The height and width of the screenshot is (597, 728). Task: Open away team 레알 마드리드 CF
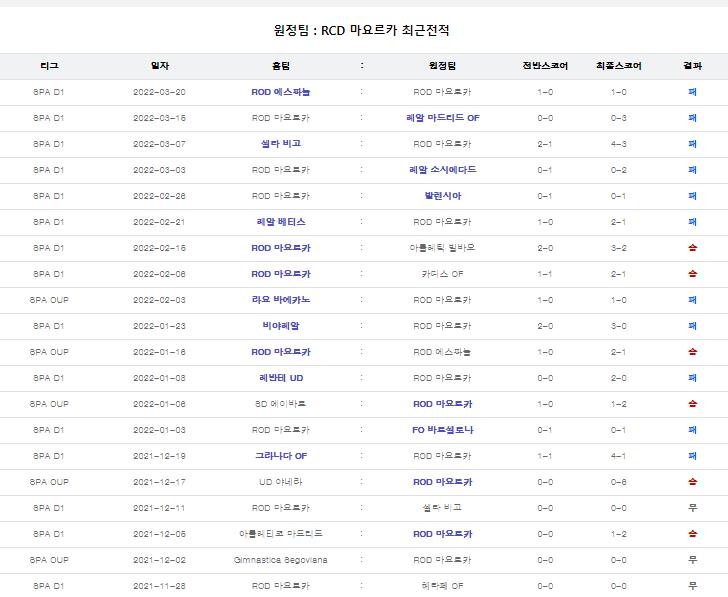[442, 118]
